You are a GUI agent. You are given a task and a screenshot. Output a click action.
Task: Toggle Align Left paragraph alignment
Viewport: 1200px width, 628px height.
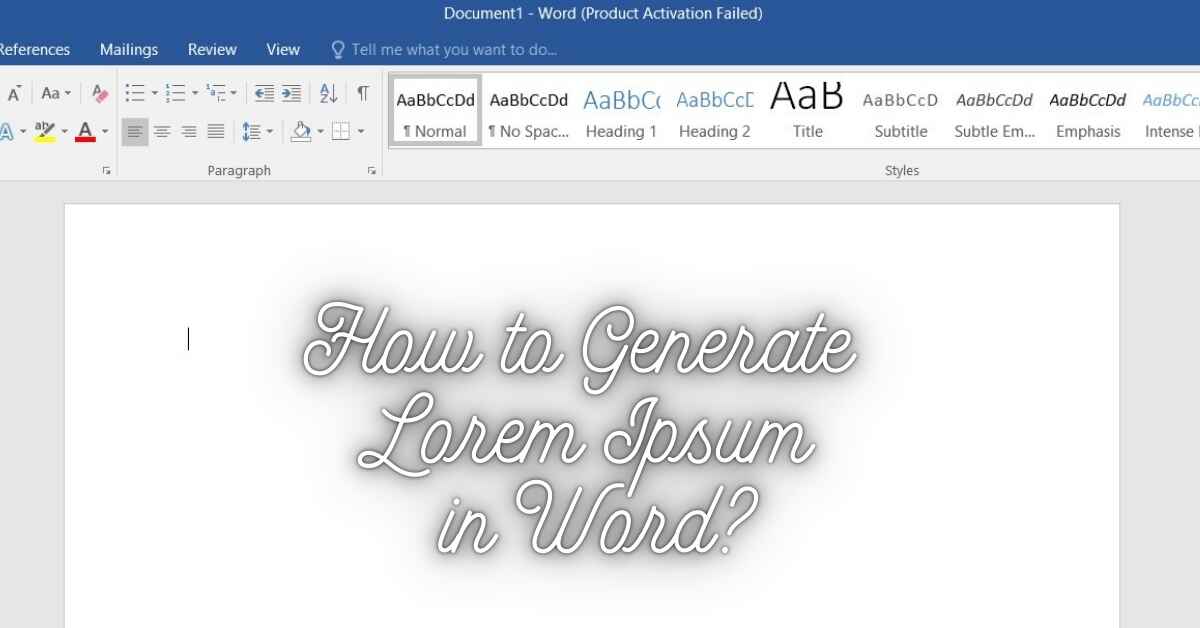click(135, 131)
